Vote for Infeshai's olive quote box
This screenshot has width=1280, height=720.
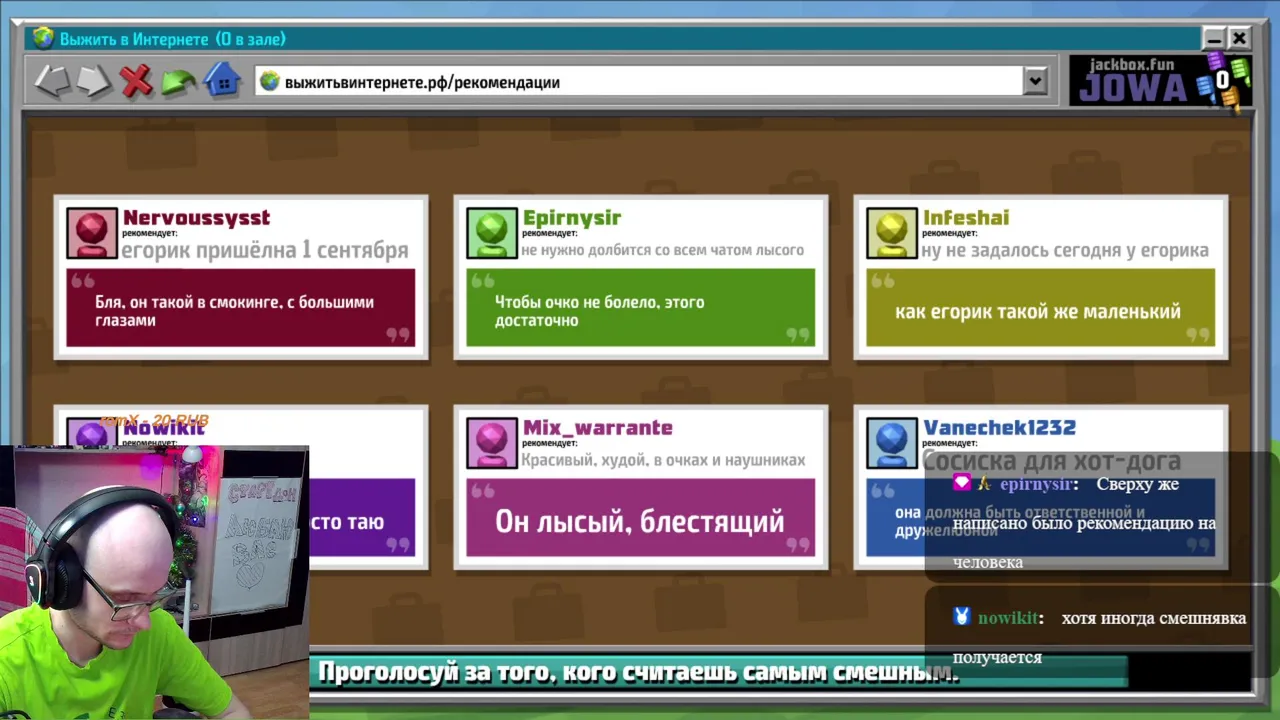pyautogui.click(x=1040, y=308)
